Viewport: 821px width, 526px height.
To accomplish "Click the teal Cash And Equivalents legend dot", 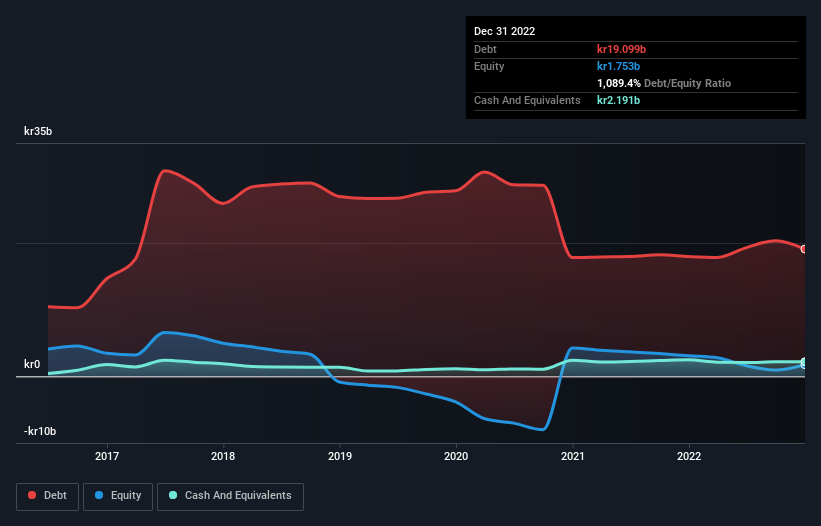I will [173, 495].
